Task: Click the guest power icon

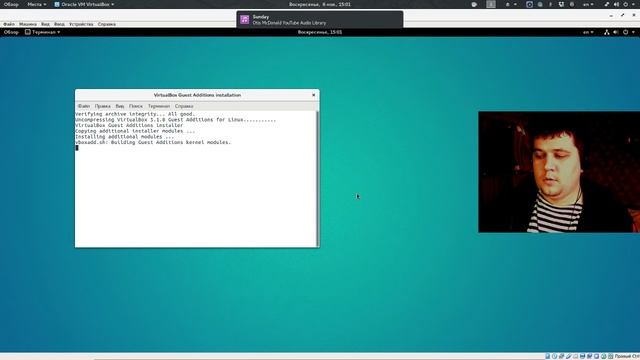Action: [x=625, y=32]
